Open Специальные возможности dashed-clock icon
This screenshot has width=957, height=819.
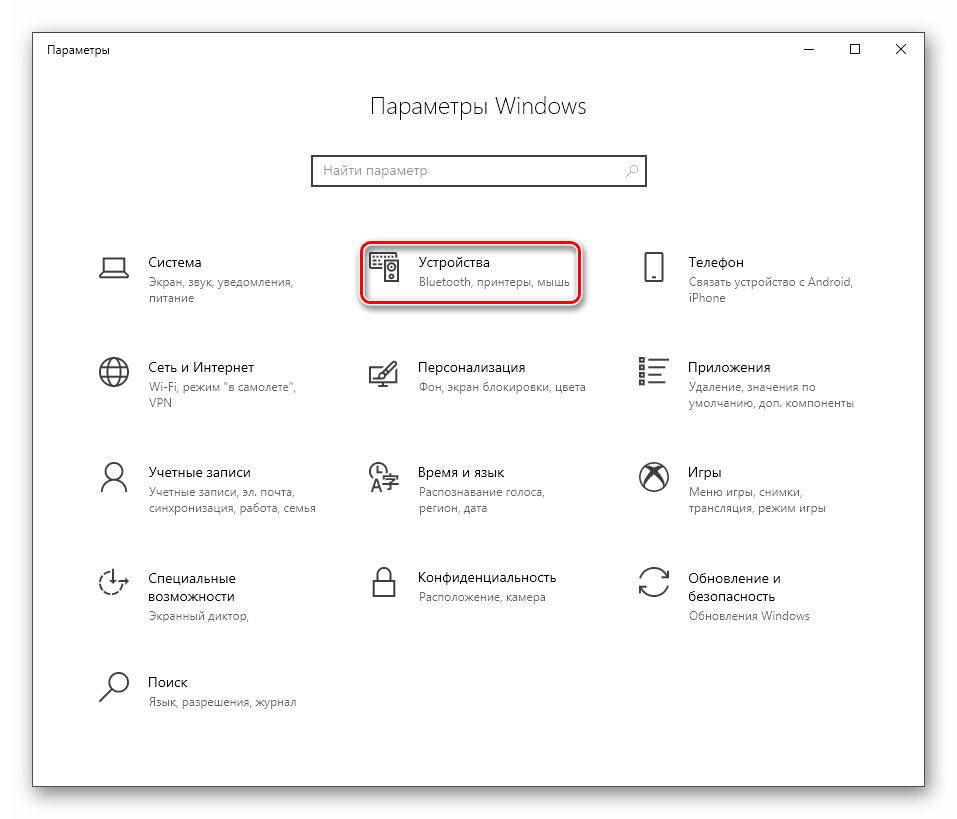(113, 583)
